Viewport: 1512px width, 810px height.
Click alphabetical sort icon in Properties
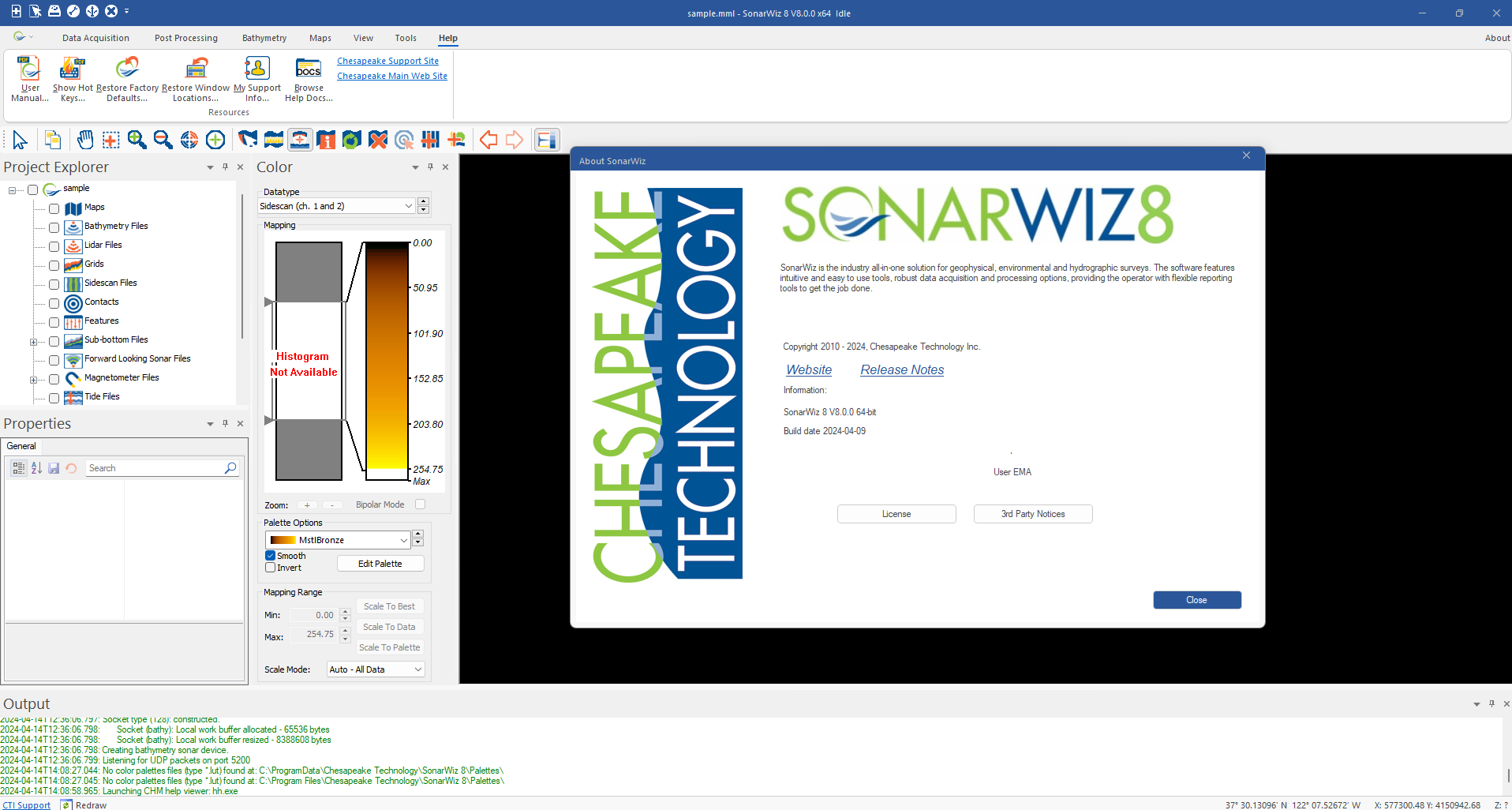click(x=36, y=468)
